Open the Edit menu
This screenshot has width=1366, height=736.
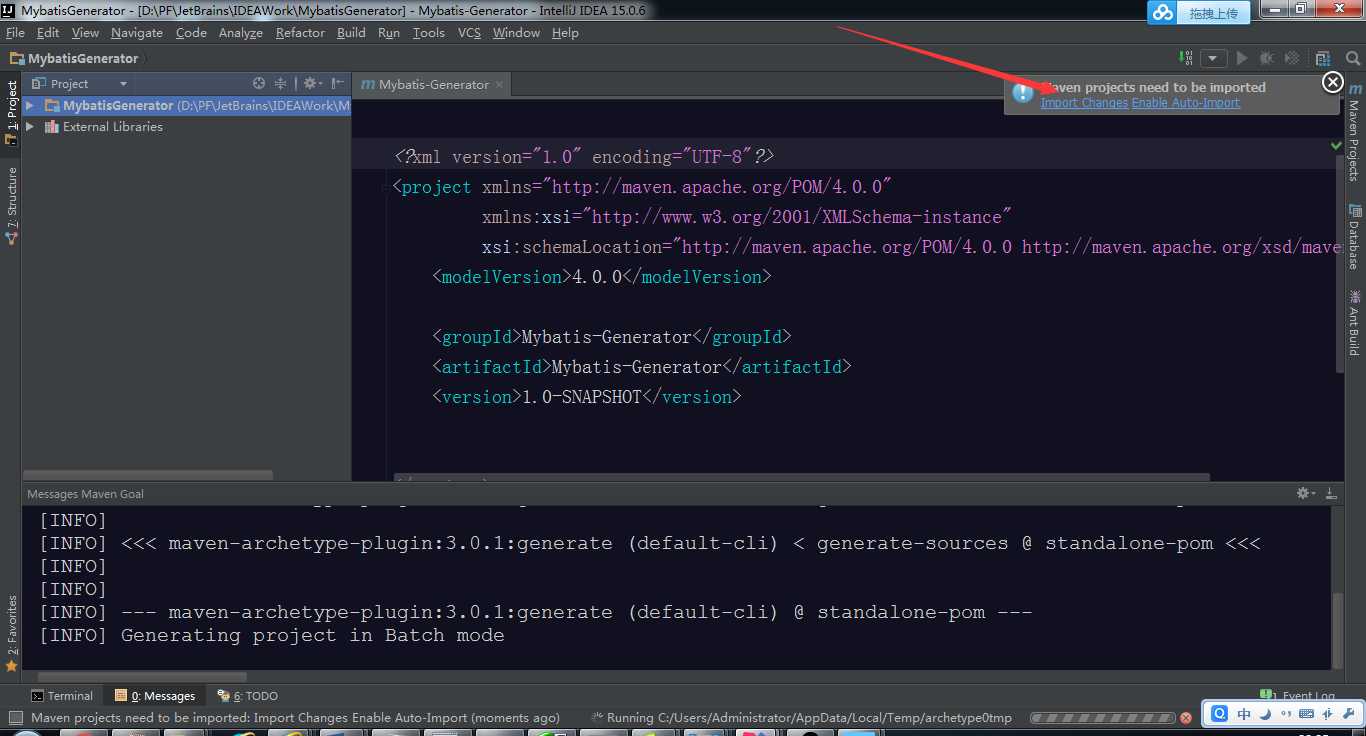[48, 33]
